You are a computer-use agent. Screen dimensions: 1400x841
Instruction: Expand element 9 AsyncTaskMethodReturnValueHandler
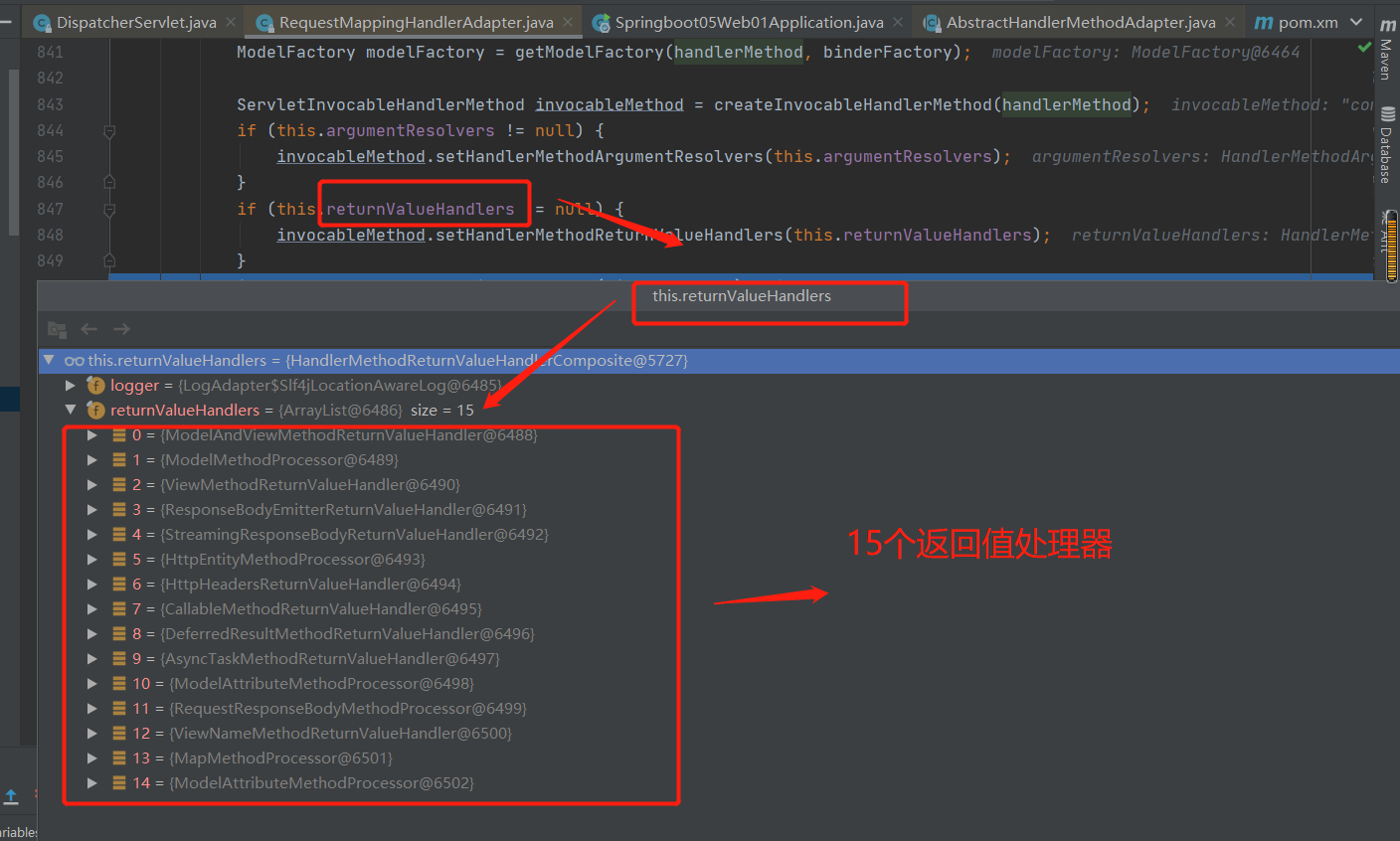[92, 658]
